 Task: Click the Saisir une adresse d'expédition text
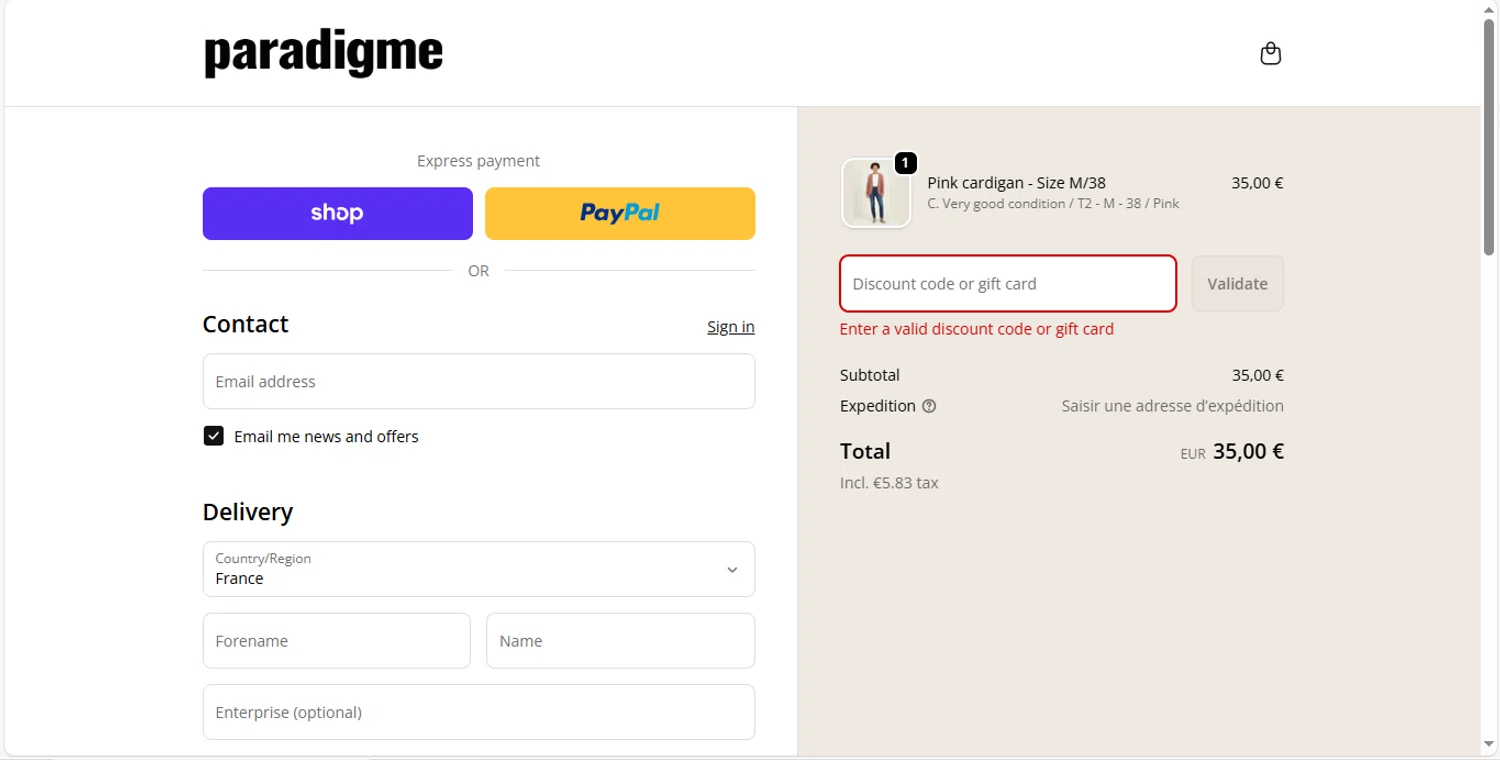point(1172,406)
